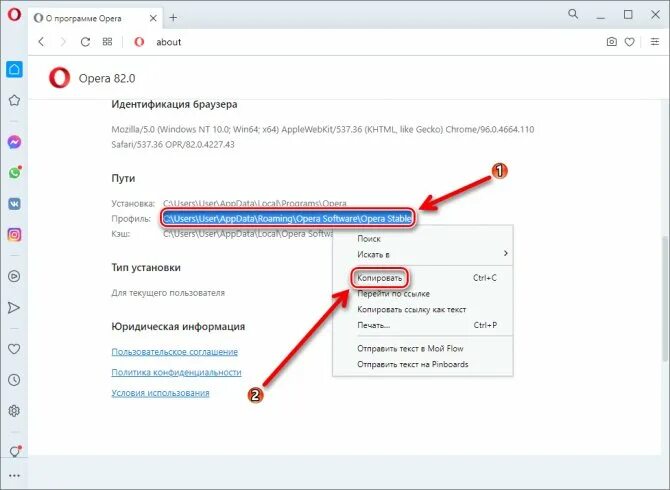Open Settings gear in the sidebar

click(x=14, y=411)
